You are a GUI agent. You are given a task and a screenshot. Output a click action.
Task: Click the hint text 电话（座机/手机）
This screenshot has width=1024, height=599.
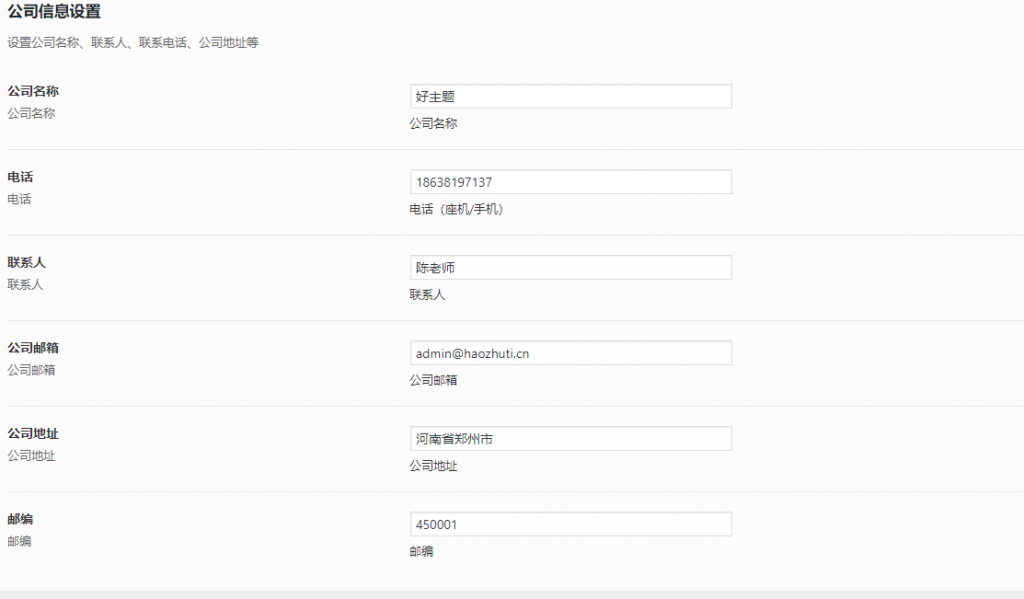coord(456,209)
